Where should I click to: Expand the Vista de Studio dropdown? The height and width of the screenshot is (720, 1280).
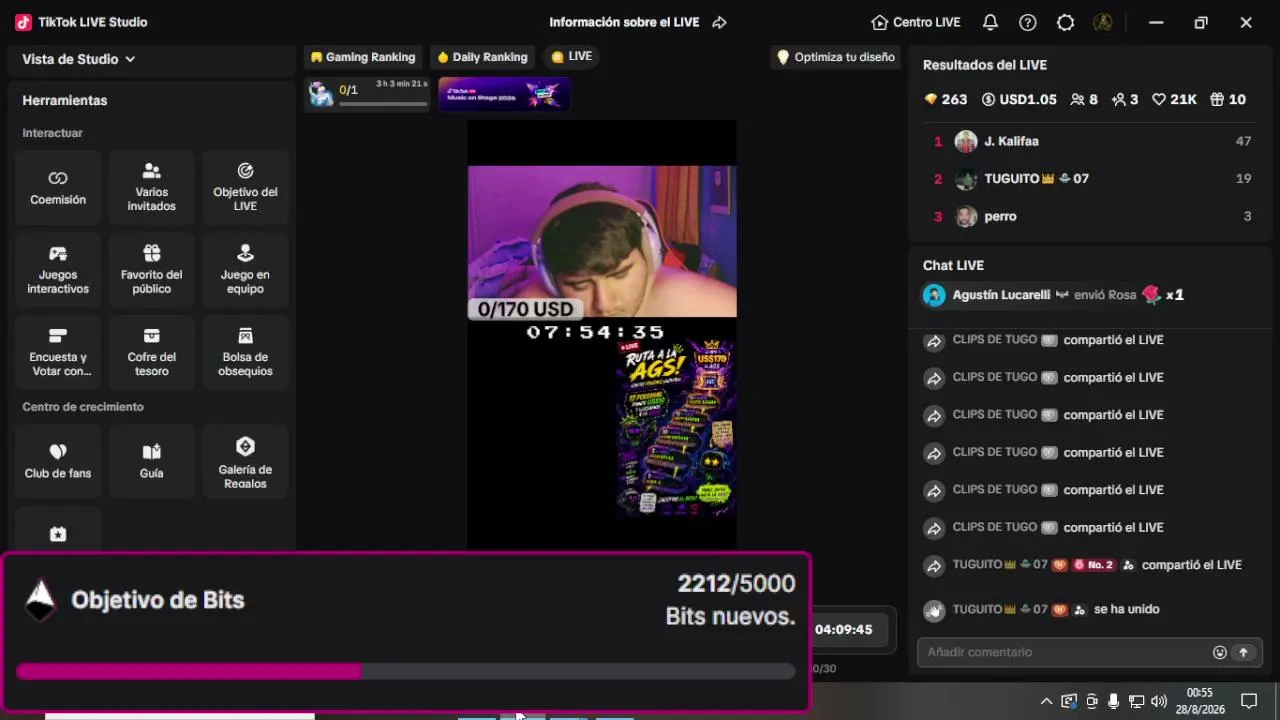tap(79, 59)
